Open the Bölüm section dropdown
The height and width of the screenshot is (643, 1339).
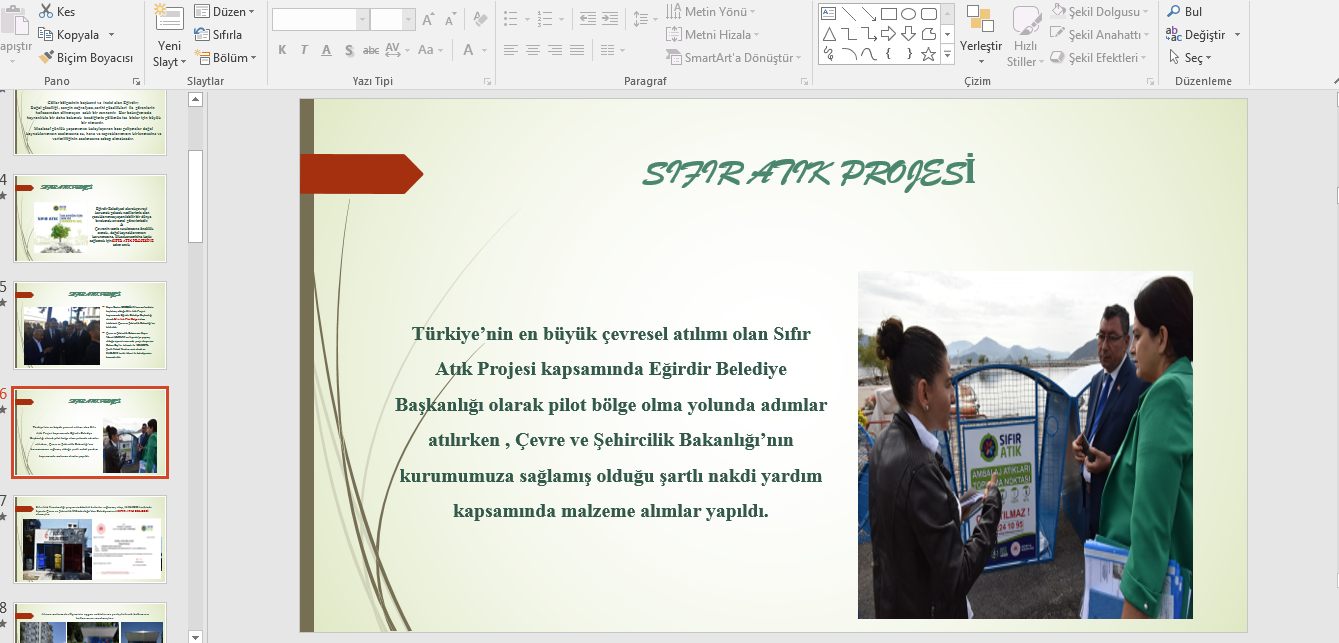pyautogui.click(x=224, y=58)
